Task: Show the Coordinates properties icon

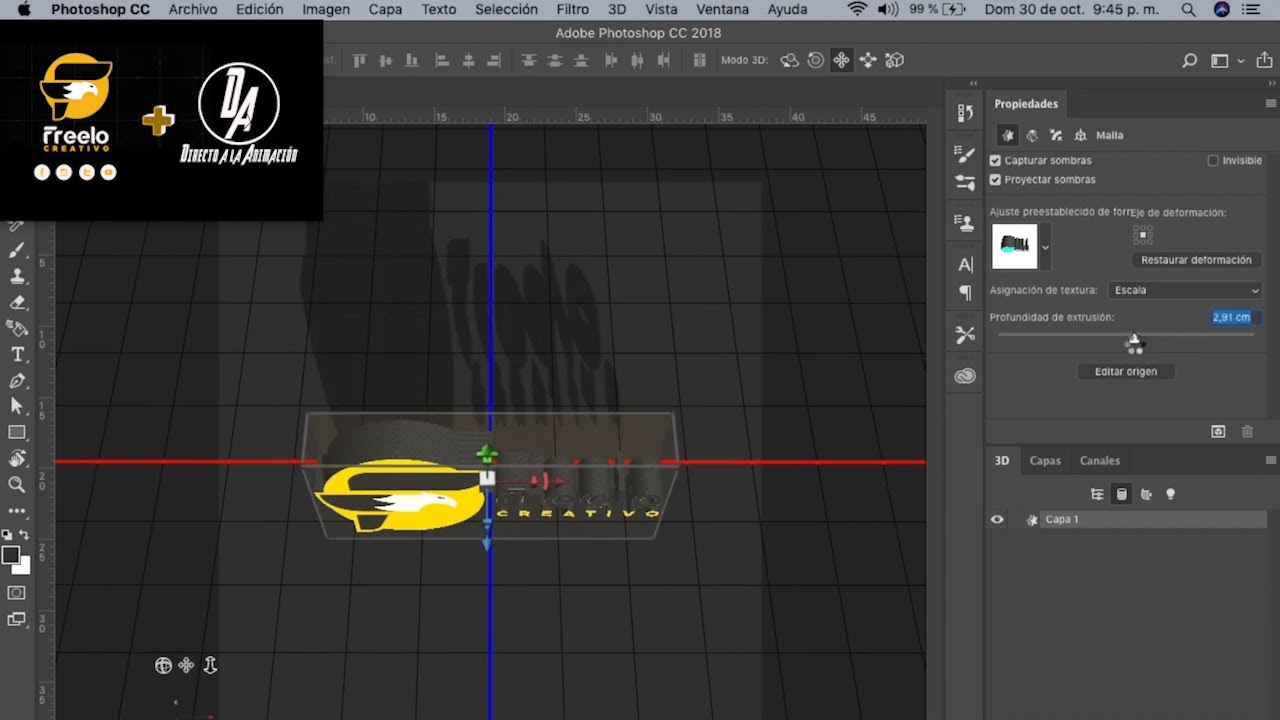Action: point(1080,135)
